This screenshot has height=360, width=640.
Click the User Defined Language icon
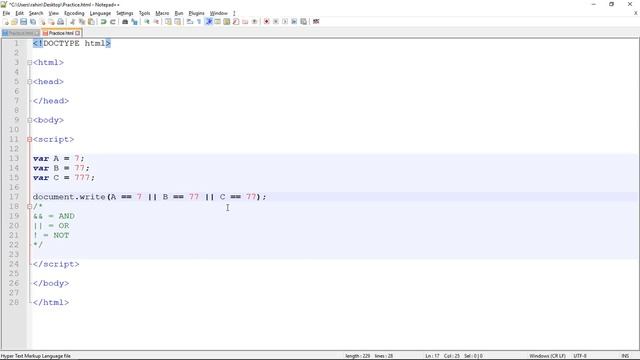click(218, 22)
